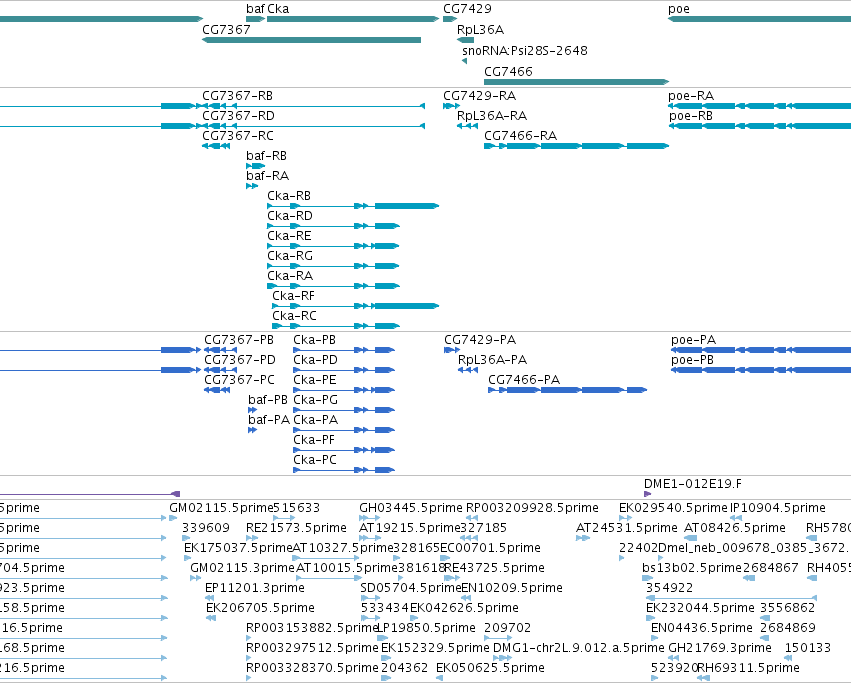
Task: Click EST EN04436.5prime
Action: (702, 628)
